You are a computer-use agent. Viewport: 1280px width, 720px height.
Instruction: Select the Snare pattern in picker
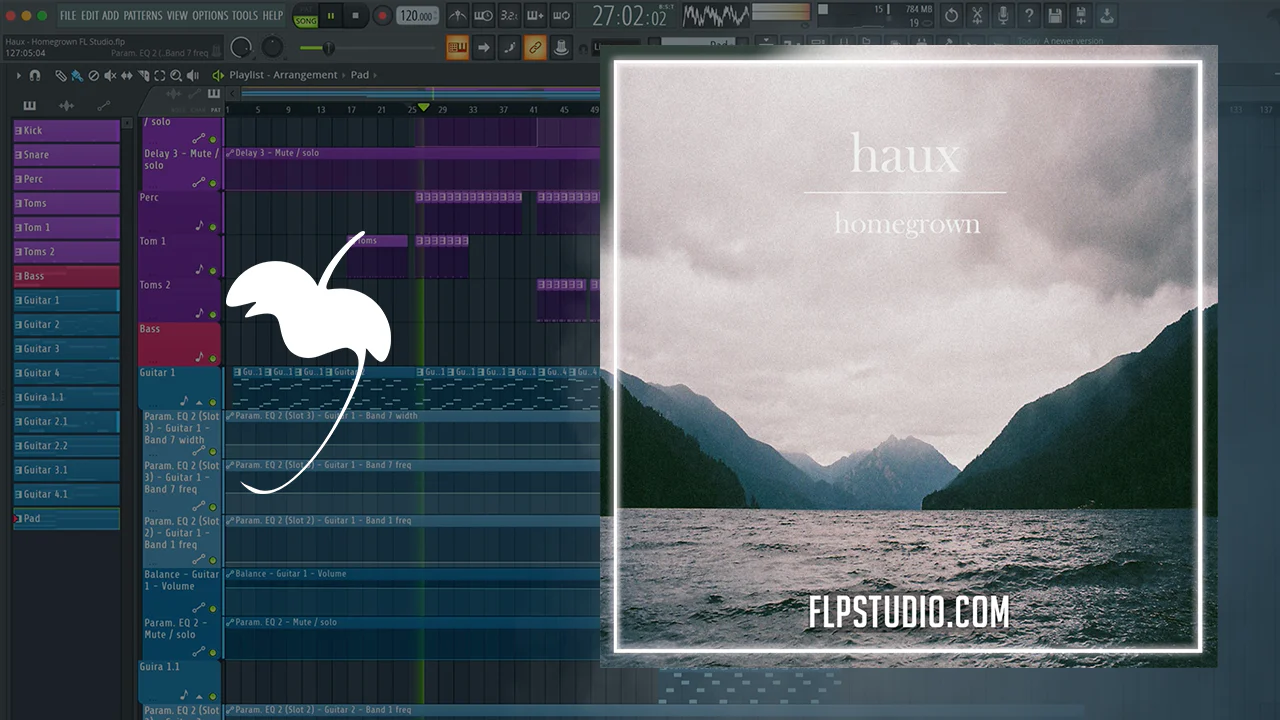66,155
